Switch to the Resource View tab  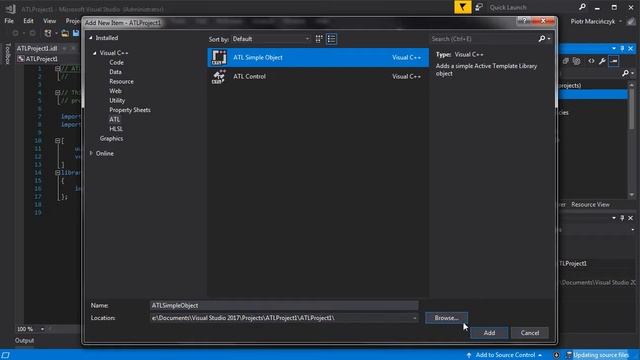click(x=590, y=204)
